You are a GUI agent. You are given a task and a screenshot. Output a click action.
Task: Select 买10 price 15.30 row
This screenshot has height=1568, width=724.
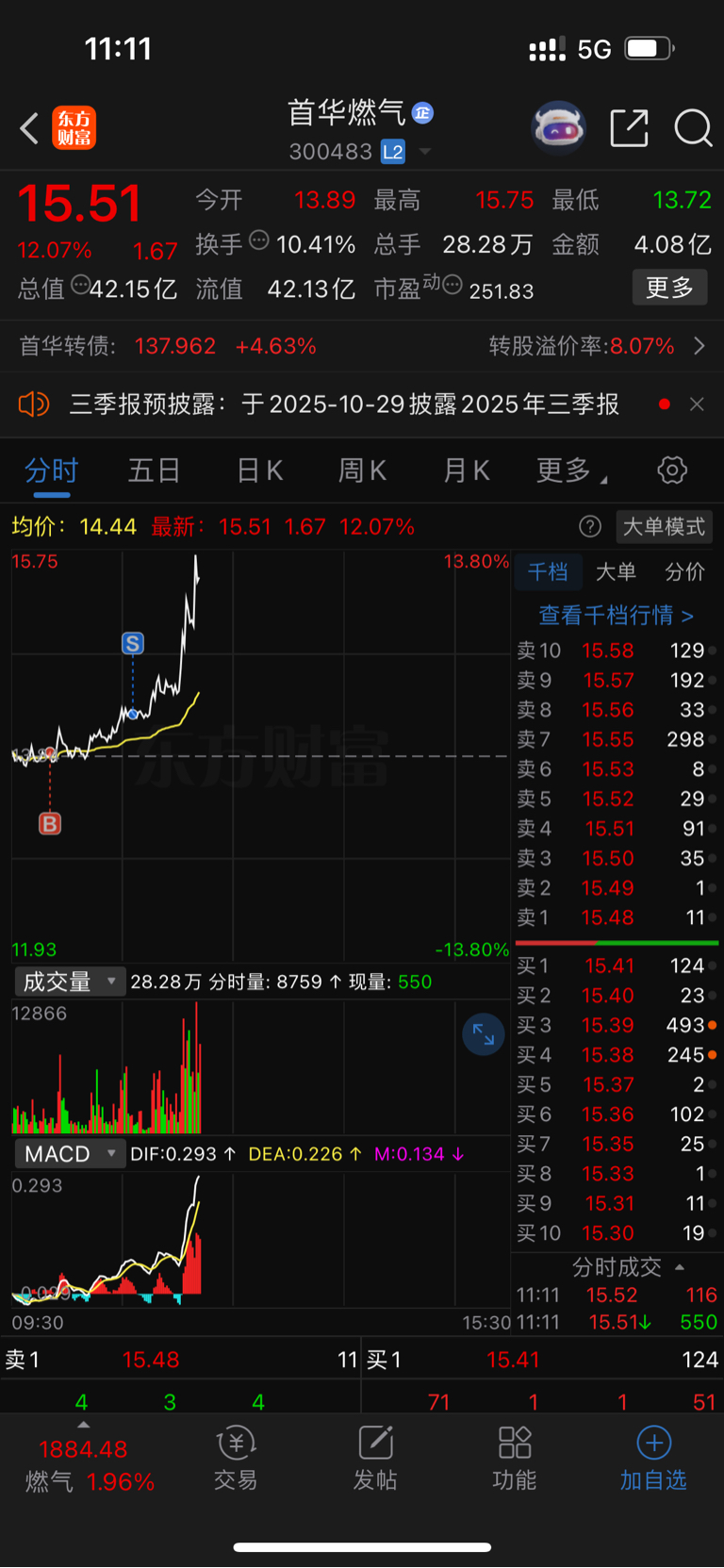(x=617, y=1233)
